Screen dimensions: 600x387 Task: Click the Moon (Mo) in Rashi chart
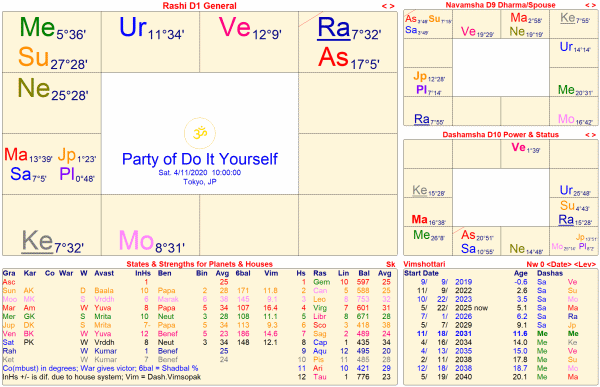[x=136, y=241]
